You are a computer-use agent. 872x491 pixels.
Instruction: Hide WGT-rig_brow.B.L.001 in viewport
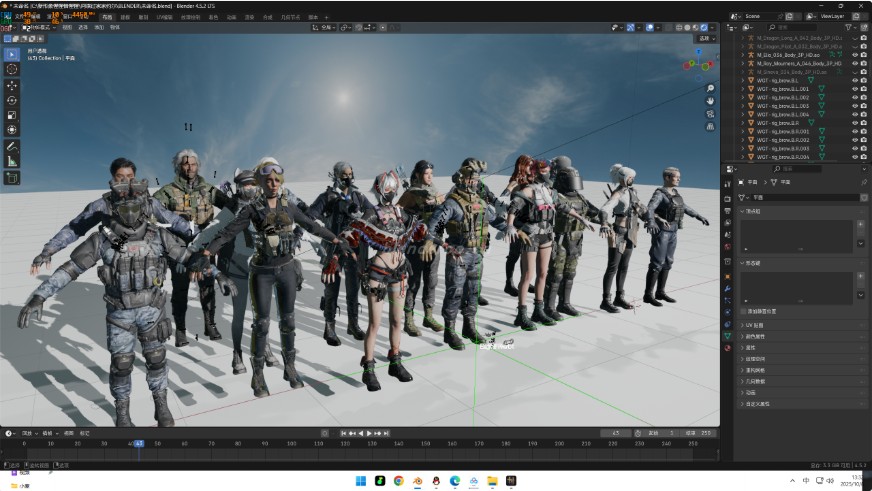pyautogui.click(x=855, y=89)
